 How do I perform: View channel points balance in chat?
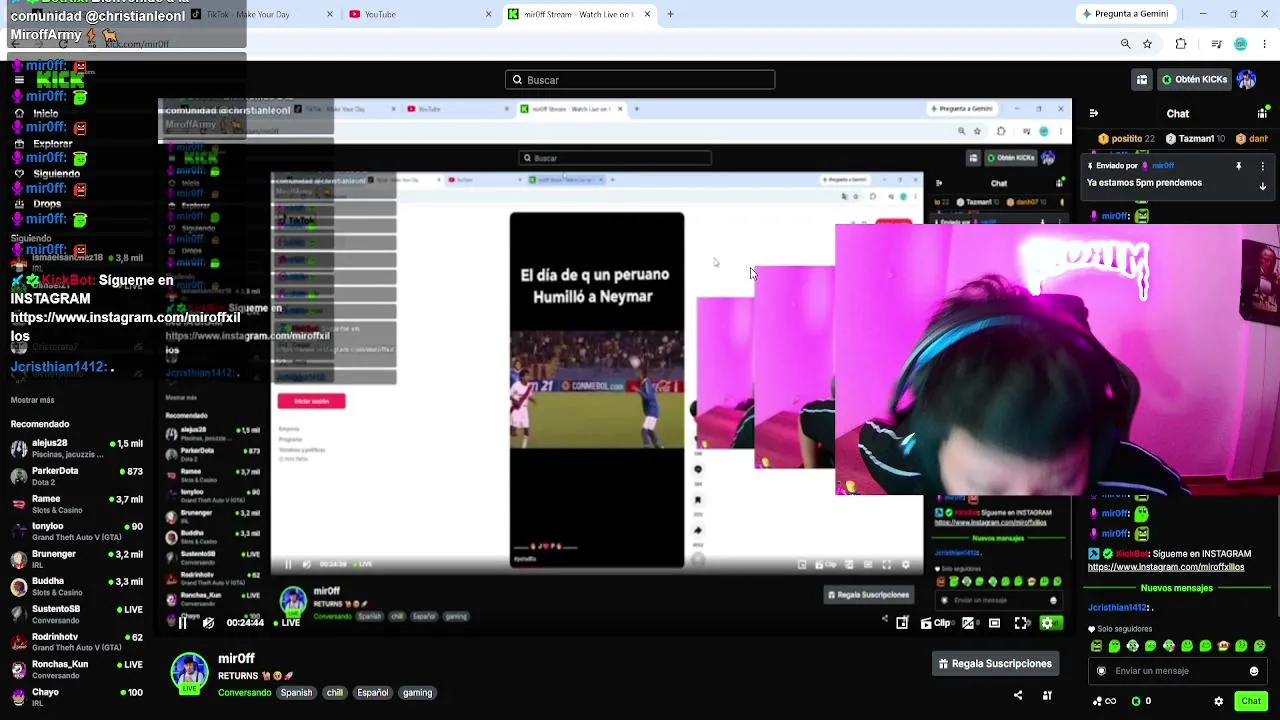[x=1104, y=701]
